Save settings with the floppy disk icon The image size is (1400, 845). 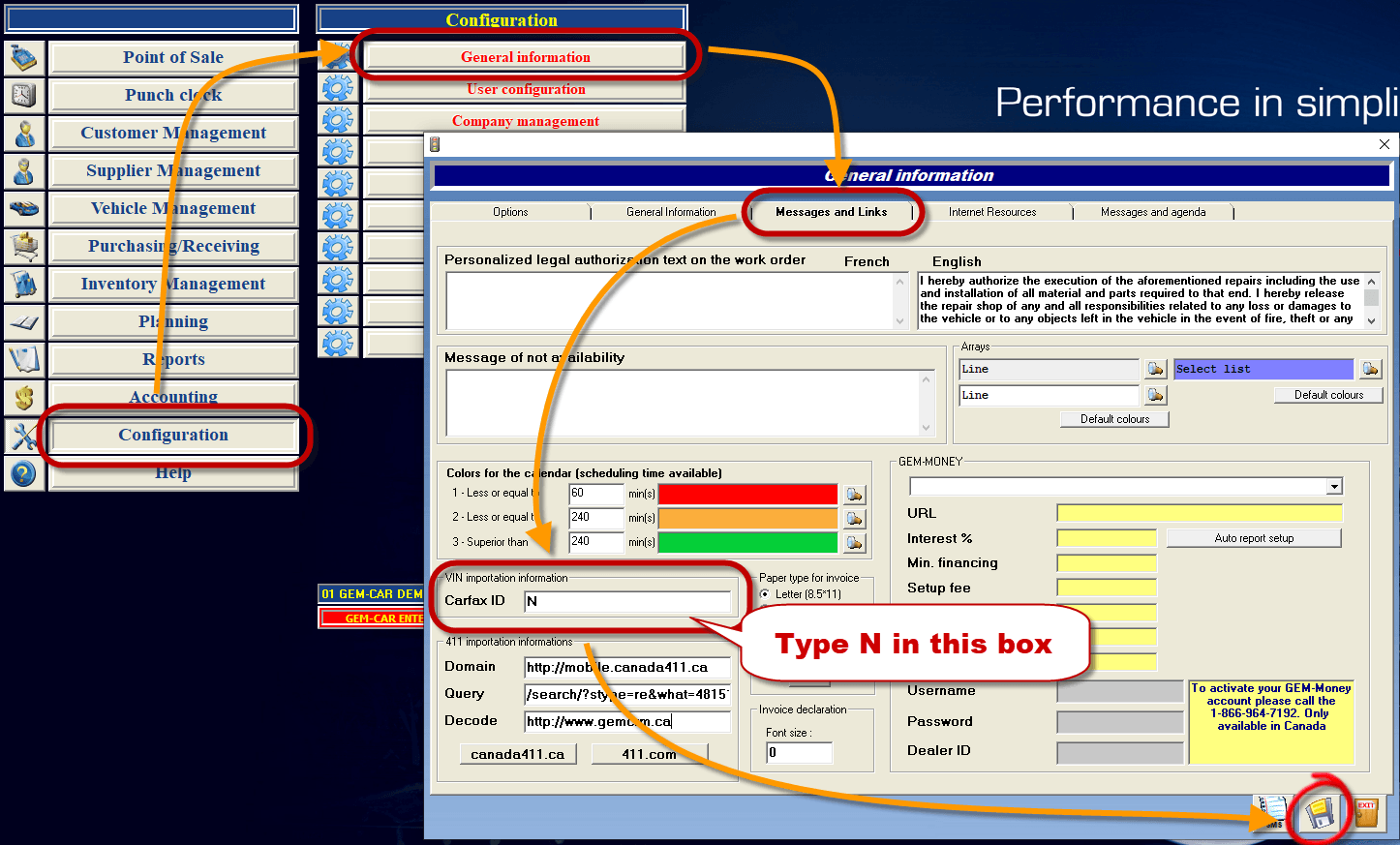pyautogui.click(x=1321, y=813)
